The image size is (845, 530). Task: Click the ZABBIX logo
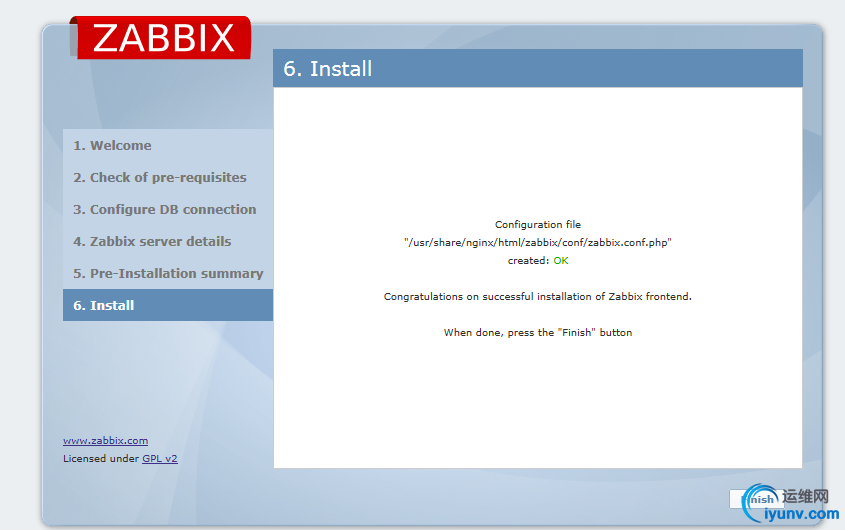coord(161,38)
